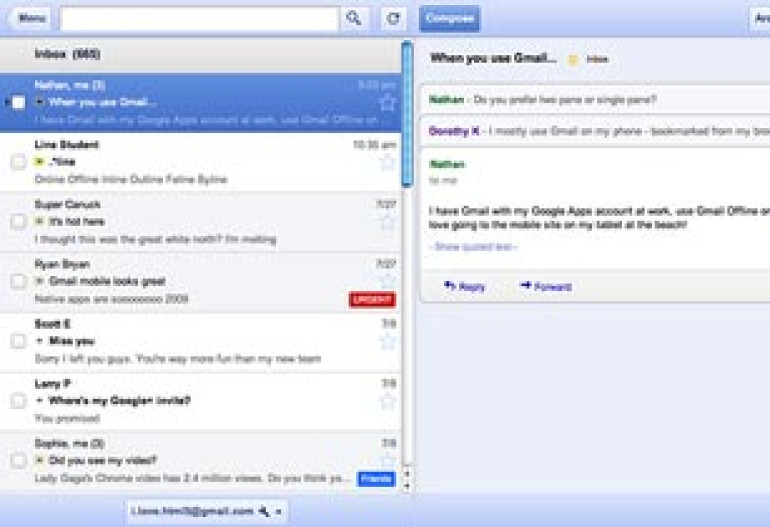Click sender name 'Larry P'
This screenshot has height=527, width=770.
pos(53,384)
